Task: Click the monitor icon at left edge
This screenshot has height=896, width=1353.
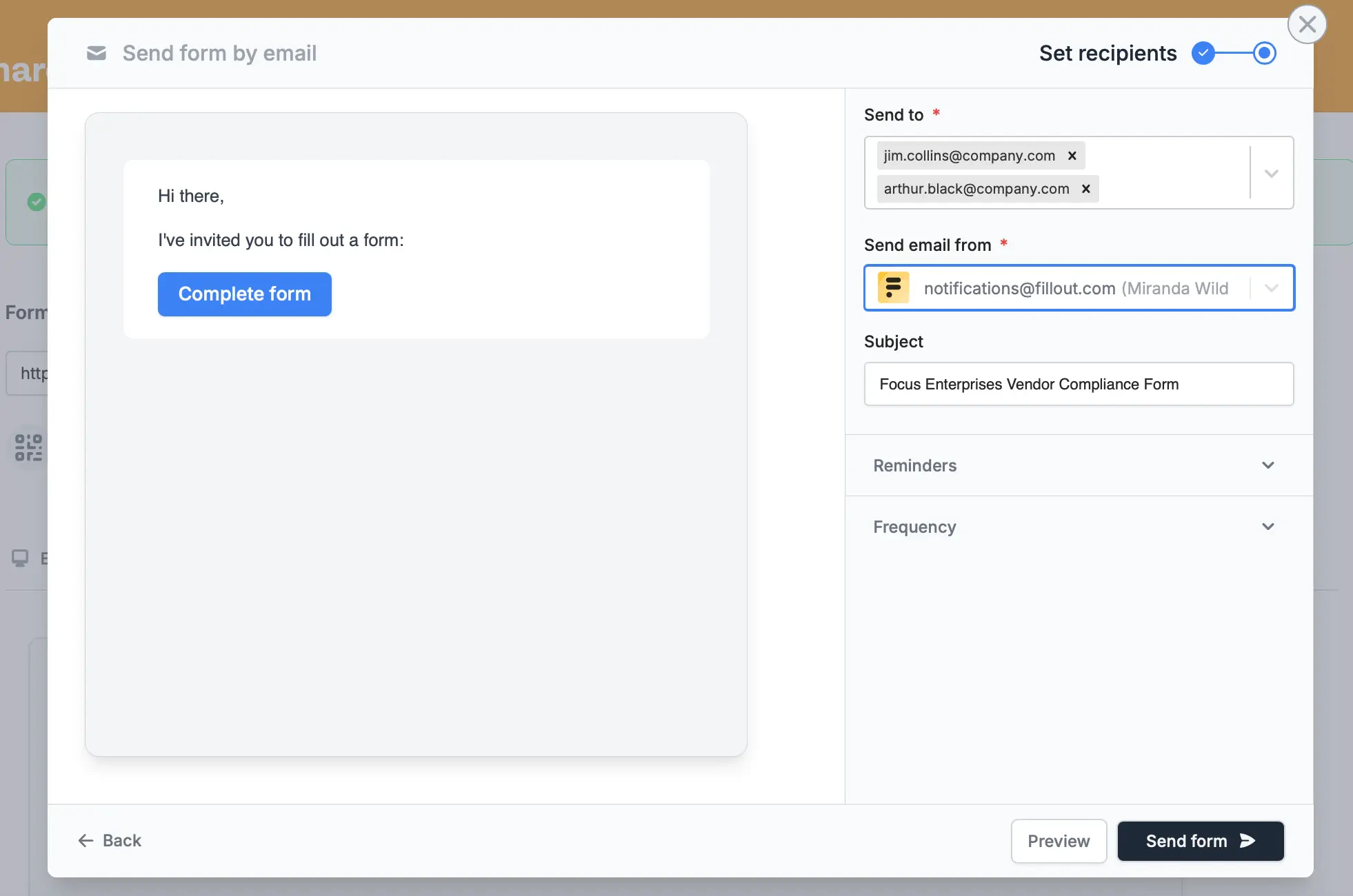Action: (x=20, y=558)
